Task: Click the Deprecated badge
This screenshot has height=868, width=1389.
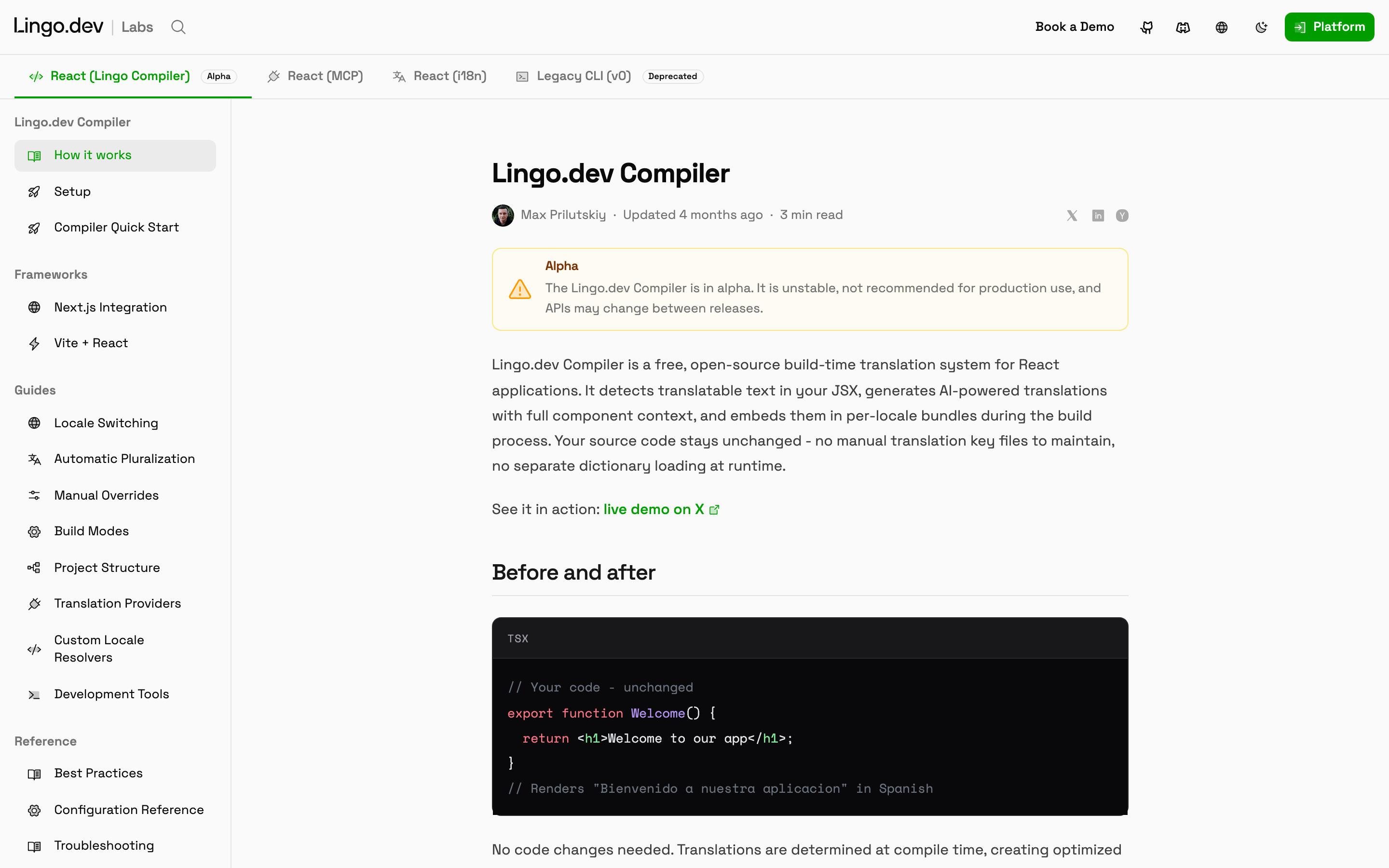Action: (x=673, y=76)
